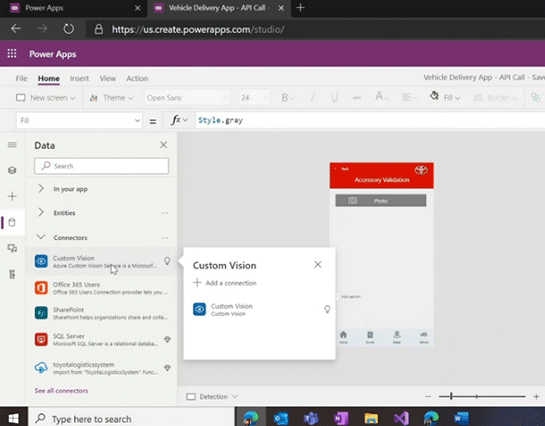Switch to the Insert ribbon tab

pyautogui.click(x=79, y=79)
